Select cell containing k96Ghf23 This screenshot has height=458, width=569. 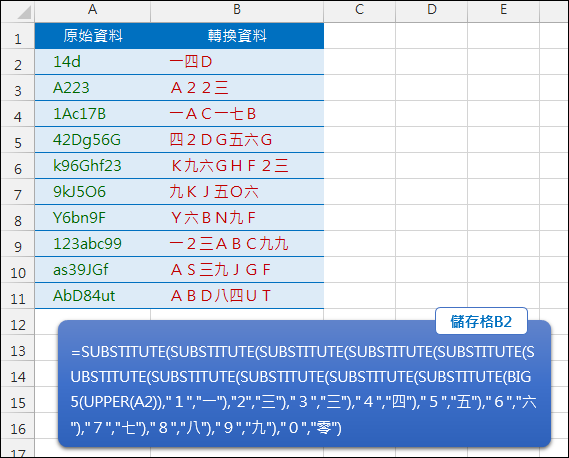pos(93,166)
